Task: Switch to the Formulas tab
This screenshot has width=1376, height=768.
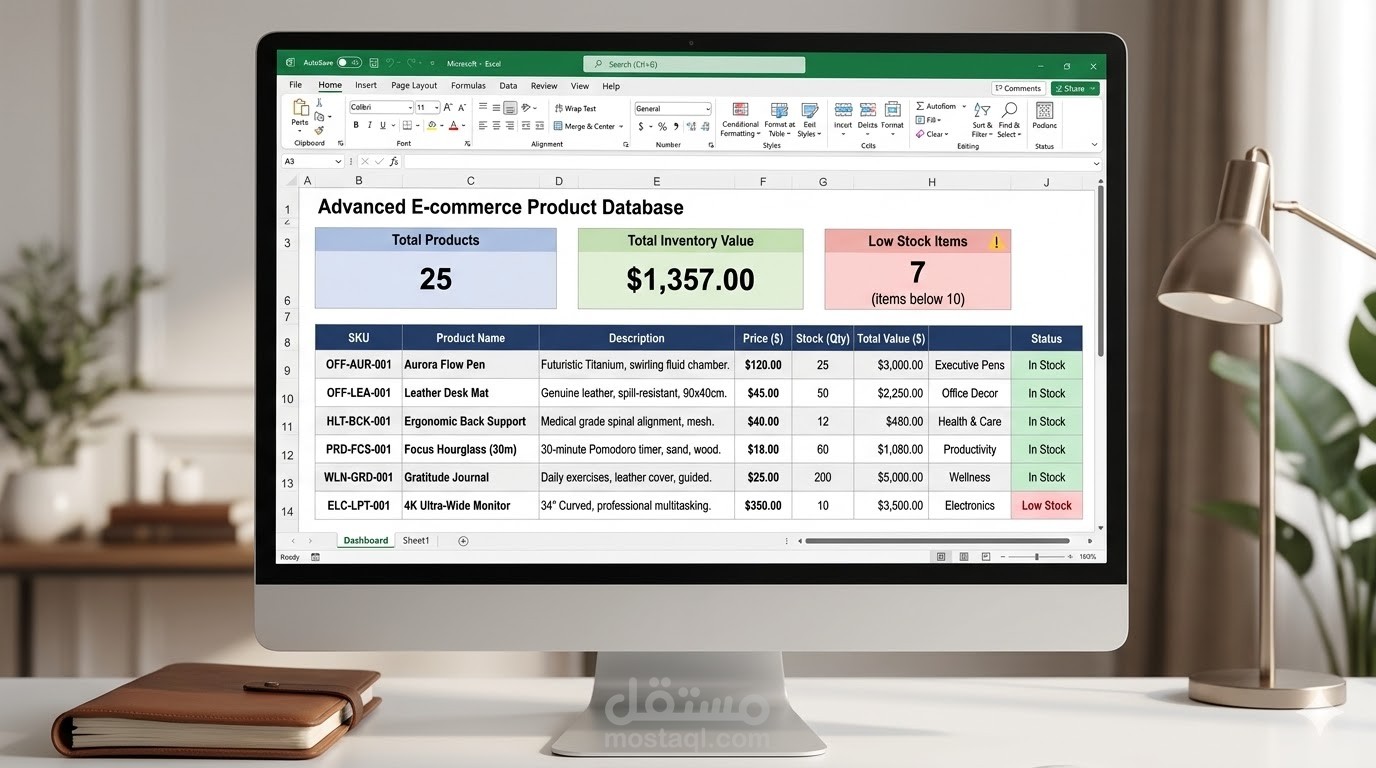Action: coord(468,86)
